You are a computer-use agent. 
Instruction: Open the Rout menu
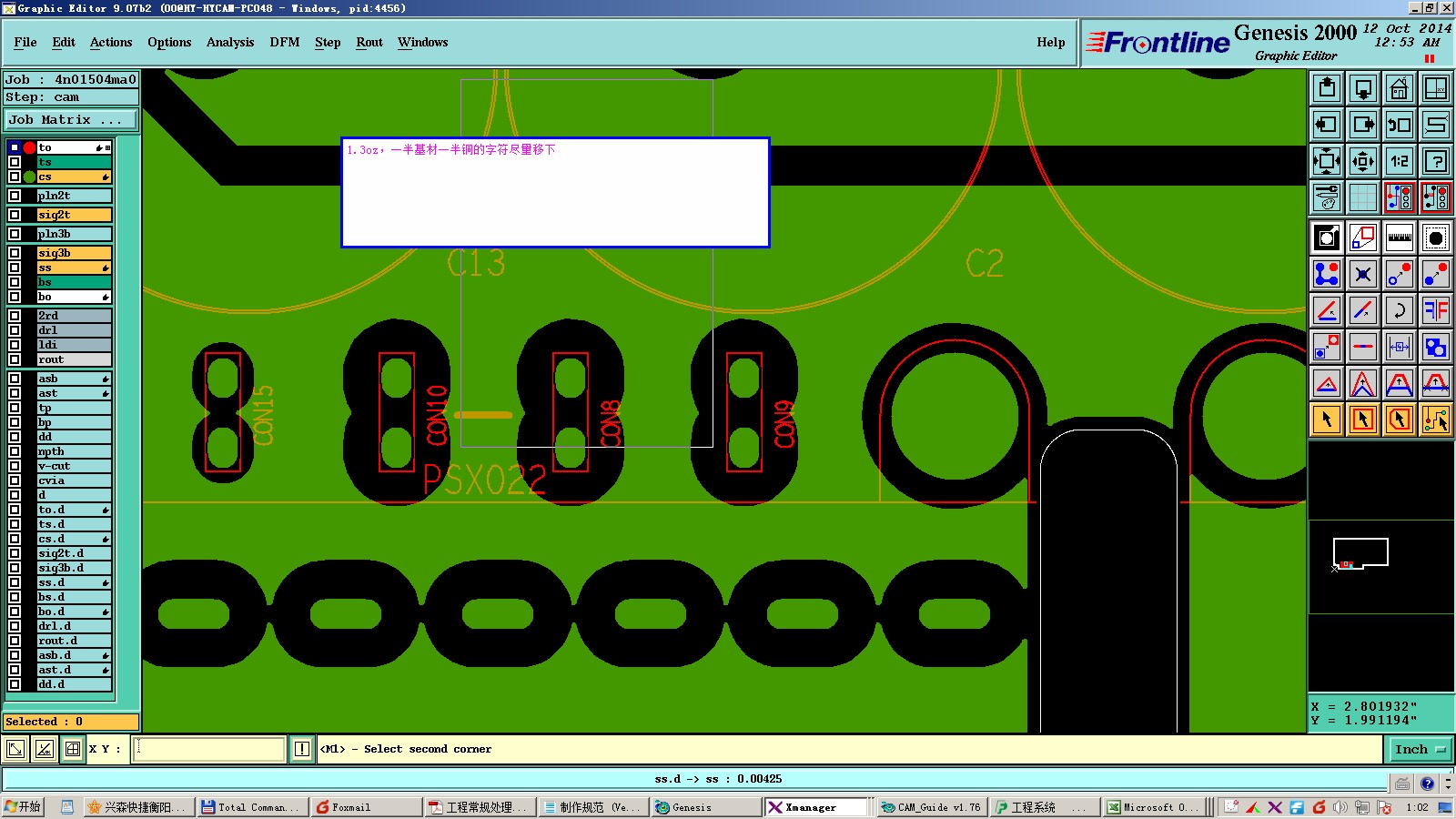369,42
